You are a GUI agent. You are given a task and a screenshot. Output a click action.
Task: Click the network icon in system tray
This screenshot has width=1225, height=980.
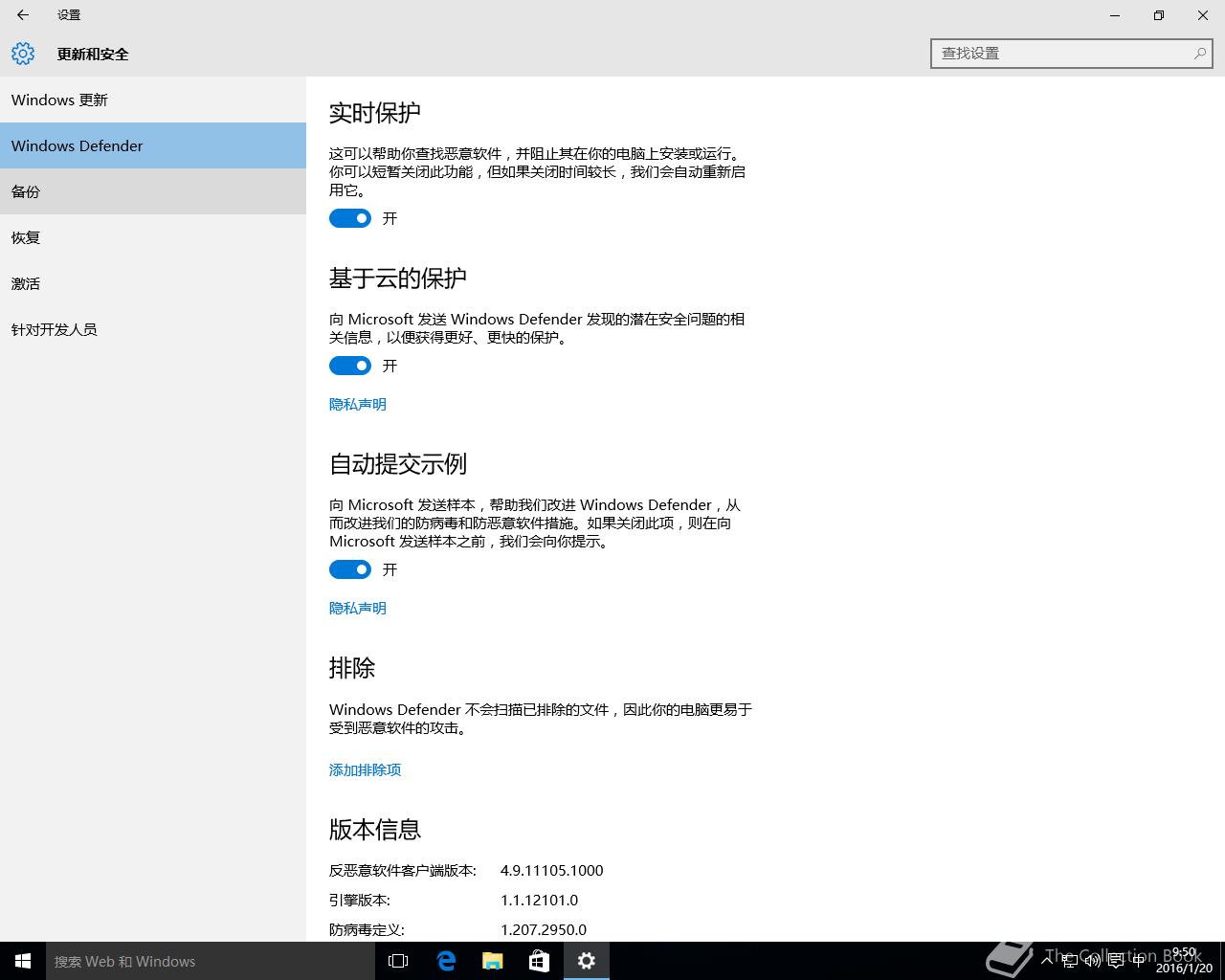click(1070, 961)
